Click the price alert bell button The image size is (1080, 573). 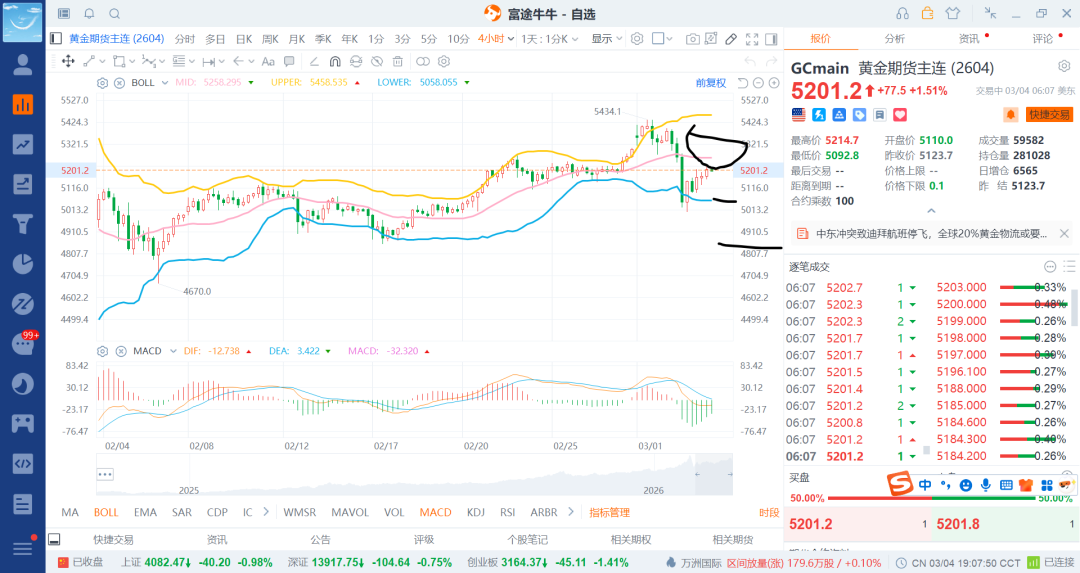pos(1010,115)
